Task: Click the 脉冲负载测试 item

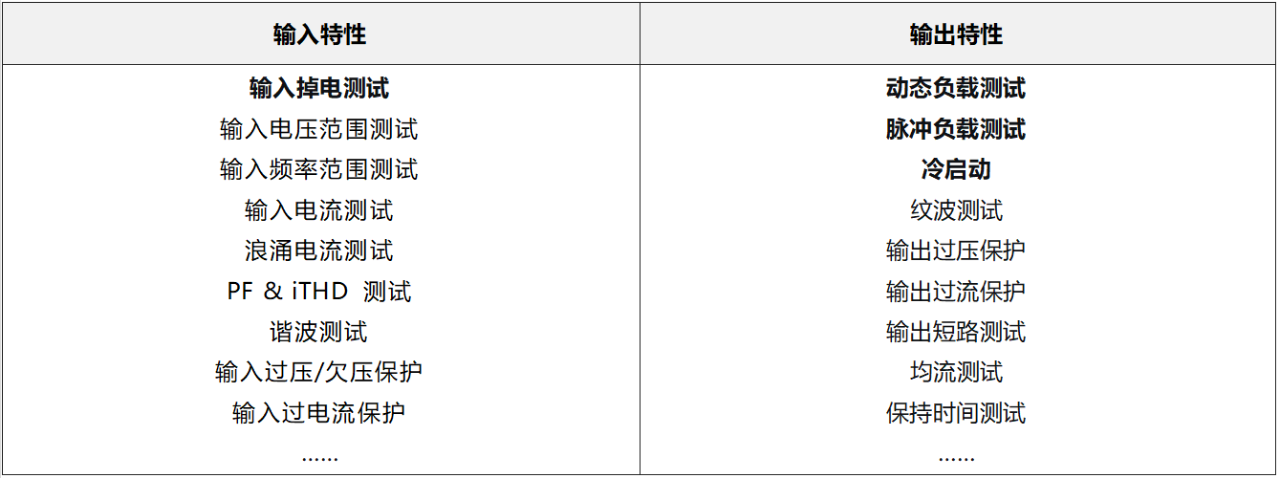Action: (956, 129)
